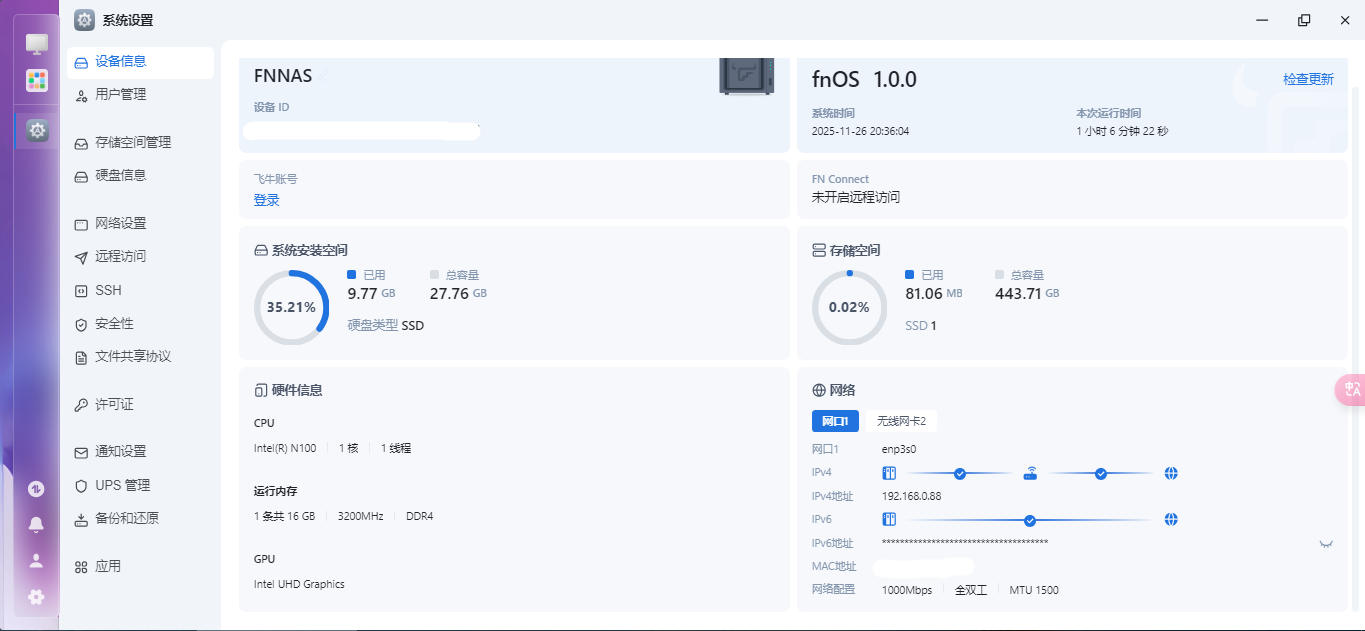This screenshot has width=1365, height=631.
Task: Click the device icon in the IPv4 row
Action: [889, 473]
